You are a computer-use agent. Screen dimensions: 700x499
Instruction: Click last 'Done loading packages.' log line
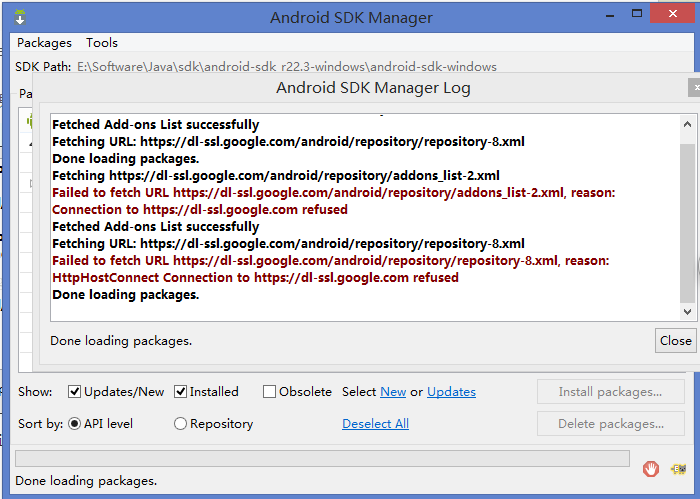point(125,295)
